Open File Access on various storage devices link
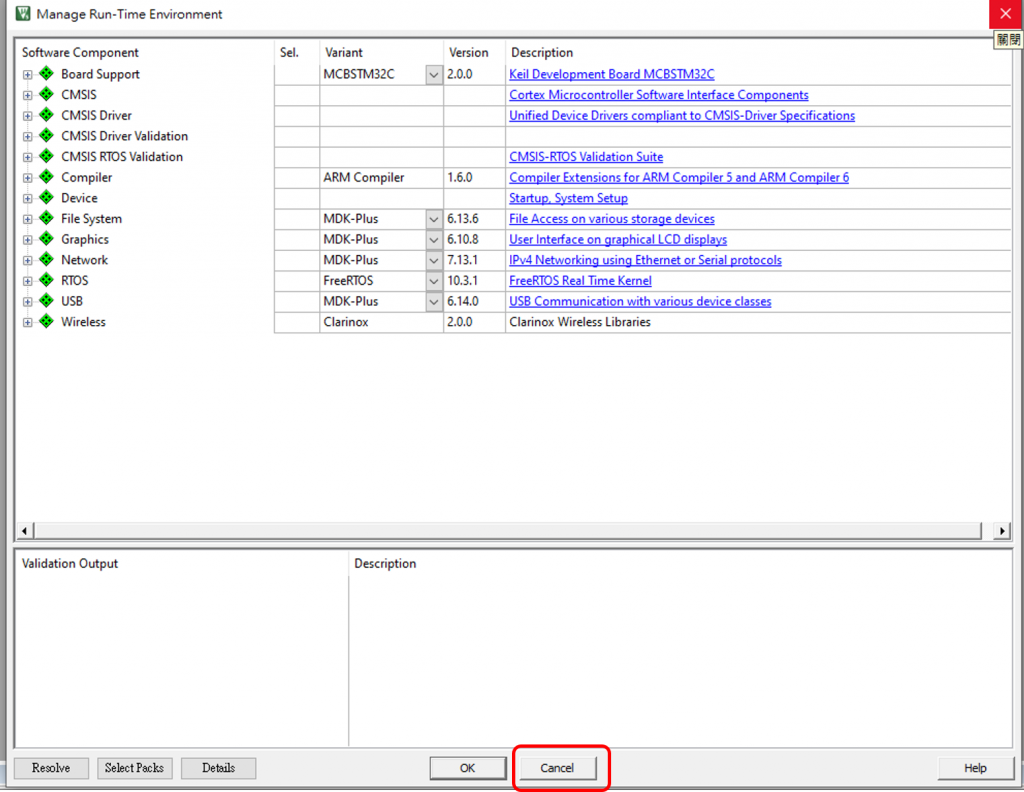The width and height of the screenshot is (1024, 792). coord(611,219)
